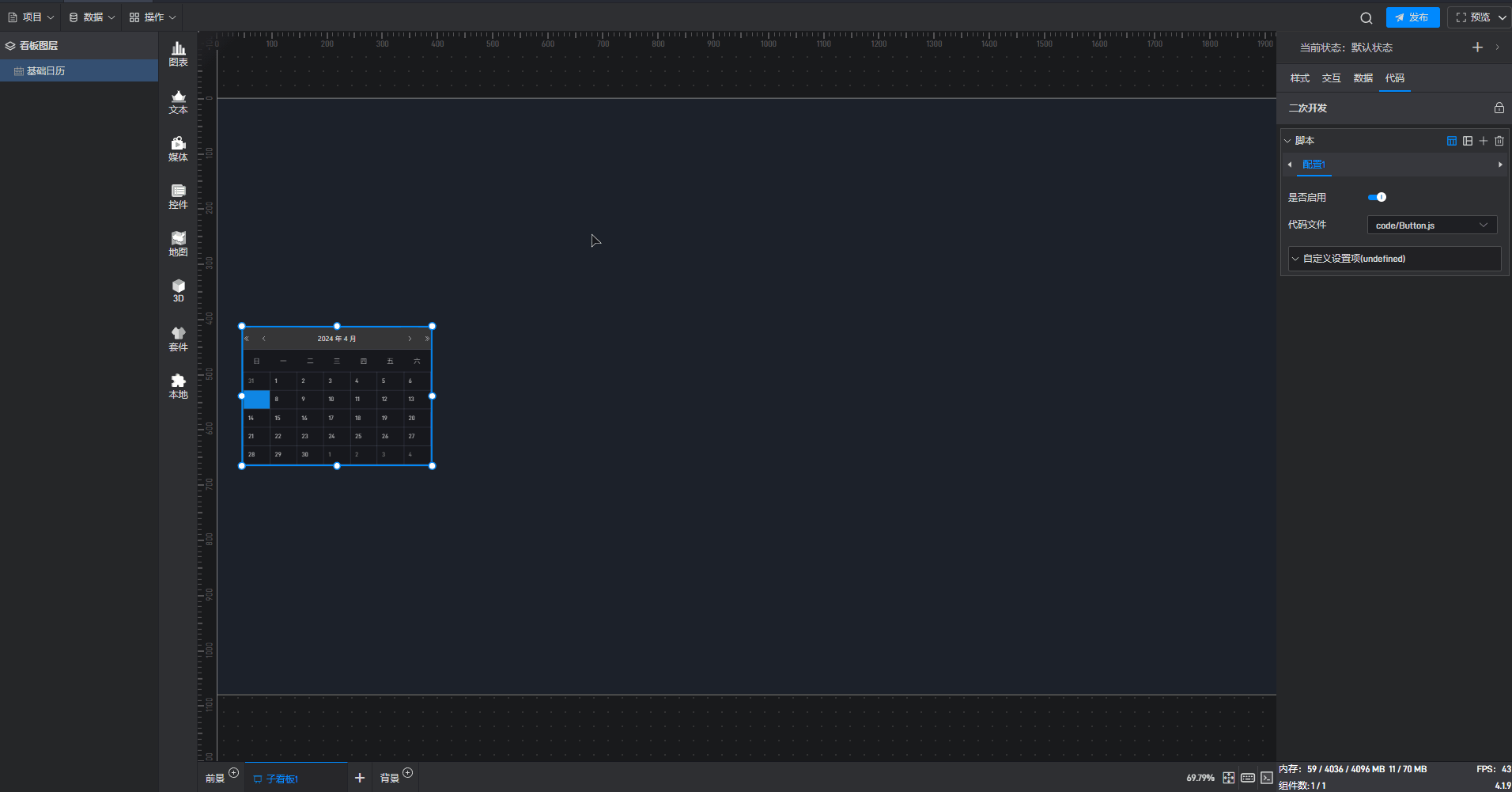Click the search magnifier icon in top bar

coord(1366,17)
